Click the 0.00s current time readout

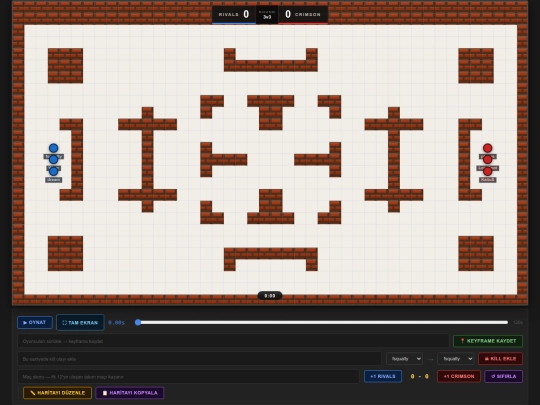pos(116,323)
